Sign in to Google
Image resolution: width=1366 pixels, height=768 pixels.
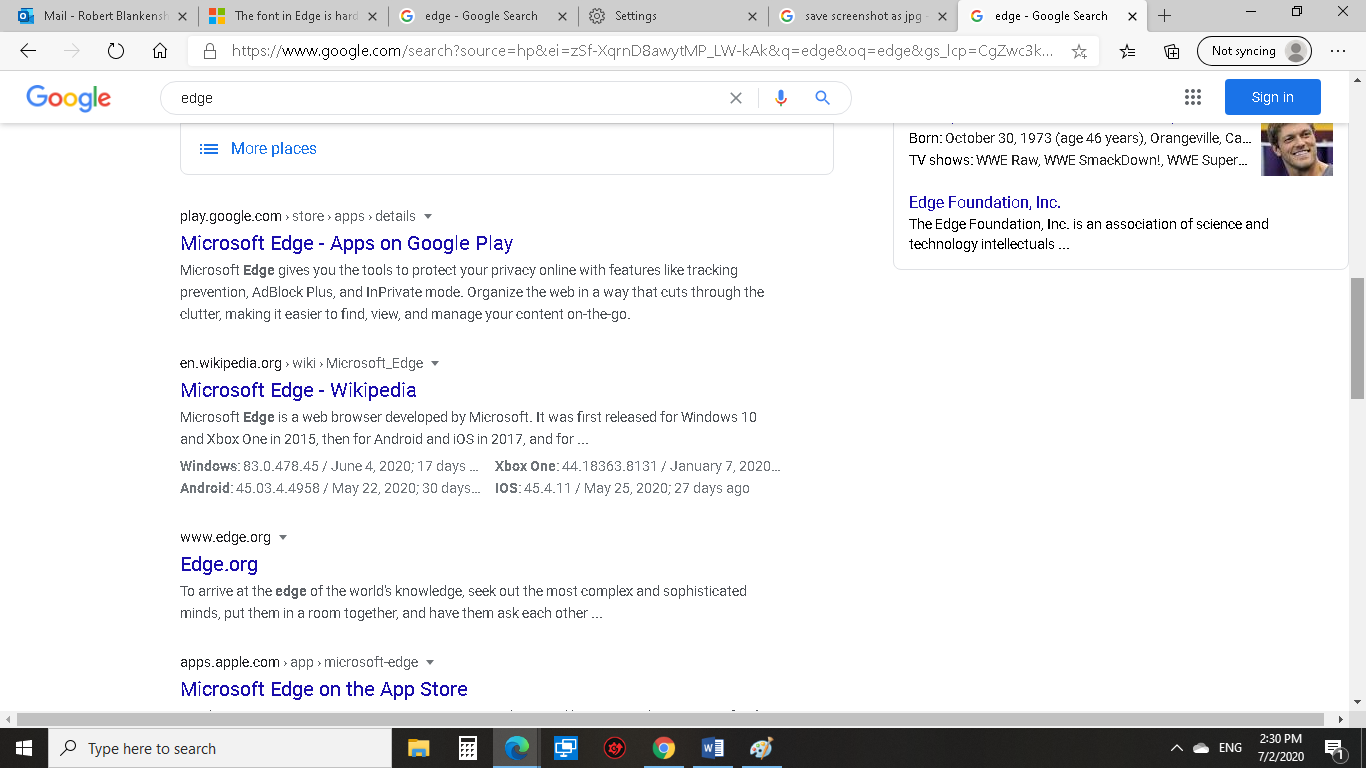1271,96
